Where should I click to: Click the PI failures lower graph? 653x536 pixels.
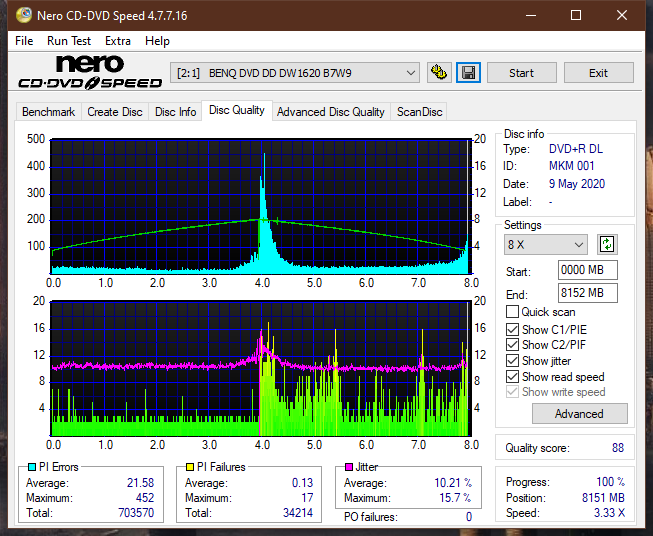tap(261, 369)
